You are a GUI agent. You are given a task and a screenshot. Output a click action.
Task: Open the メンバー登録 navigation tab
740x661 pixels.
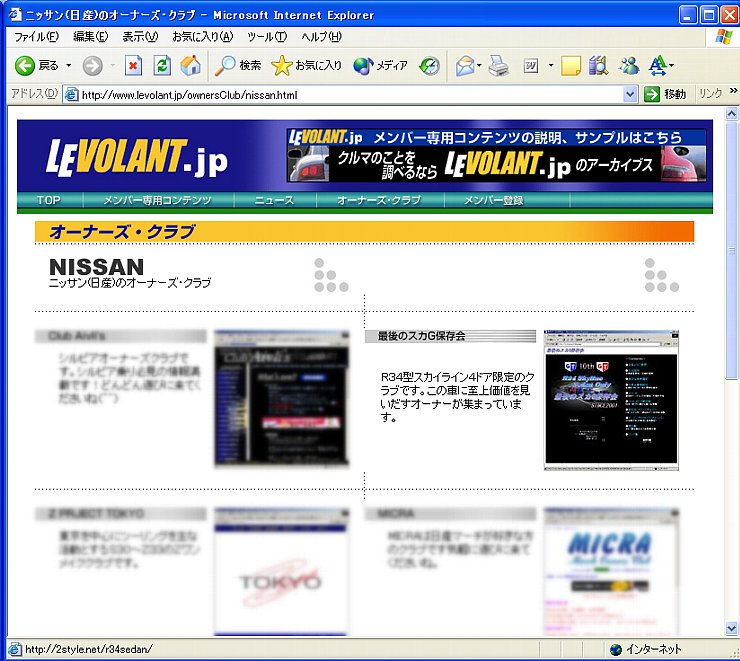click(x=494, y=200)
